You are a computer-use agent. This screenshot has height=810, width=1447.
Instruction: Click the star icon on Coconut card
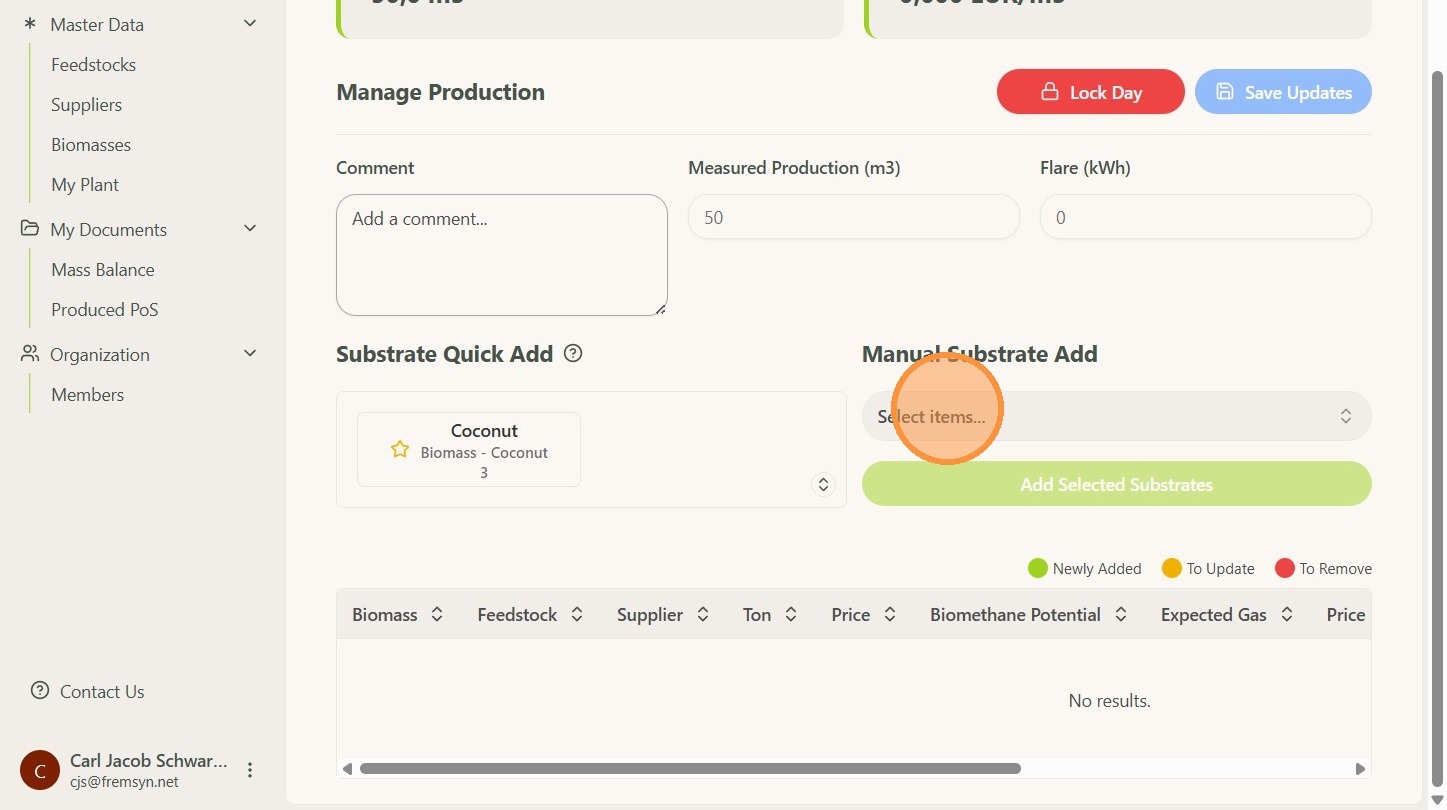[400, 450]
